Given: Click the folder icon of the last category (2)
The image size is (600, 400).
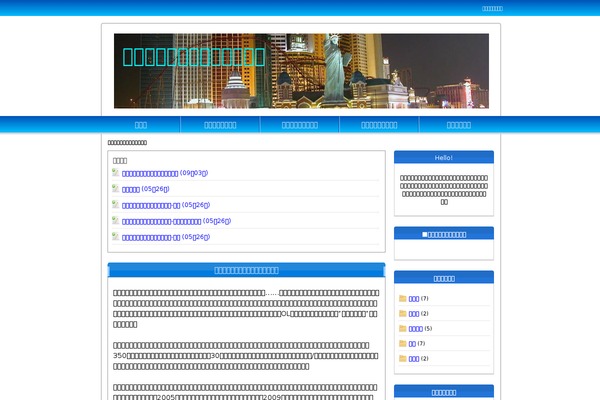Looking at the screenshot, I should pyautogui.click(x=403, y=358).
